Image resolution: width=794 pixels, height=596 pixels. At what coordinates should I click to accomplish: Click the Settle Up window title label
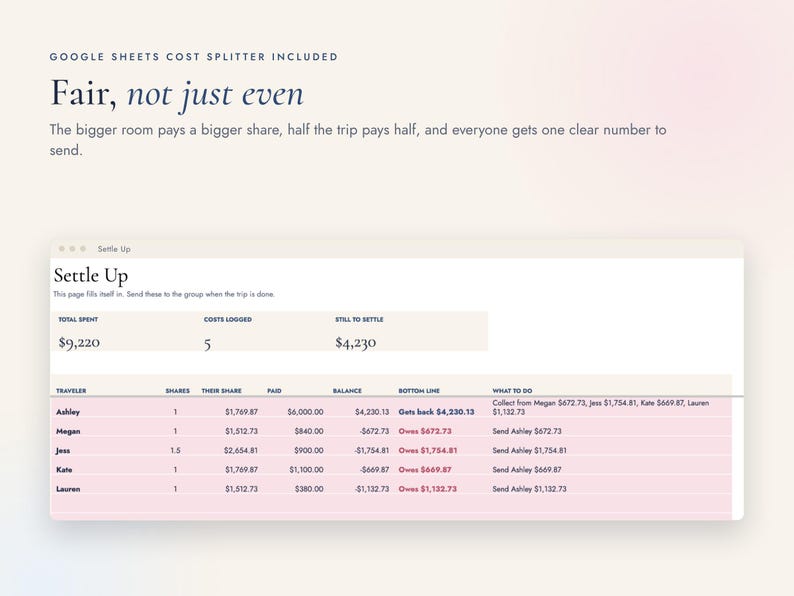point(114,249)
